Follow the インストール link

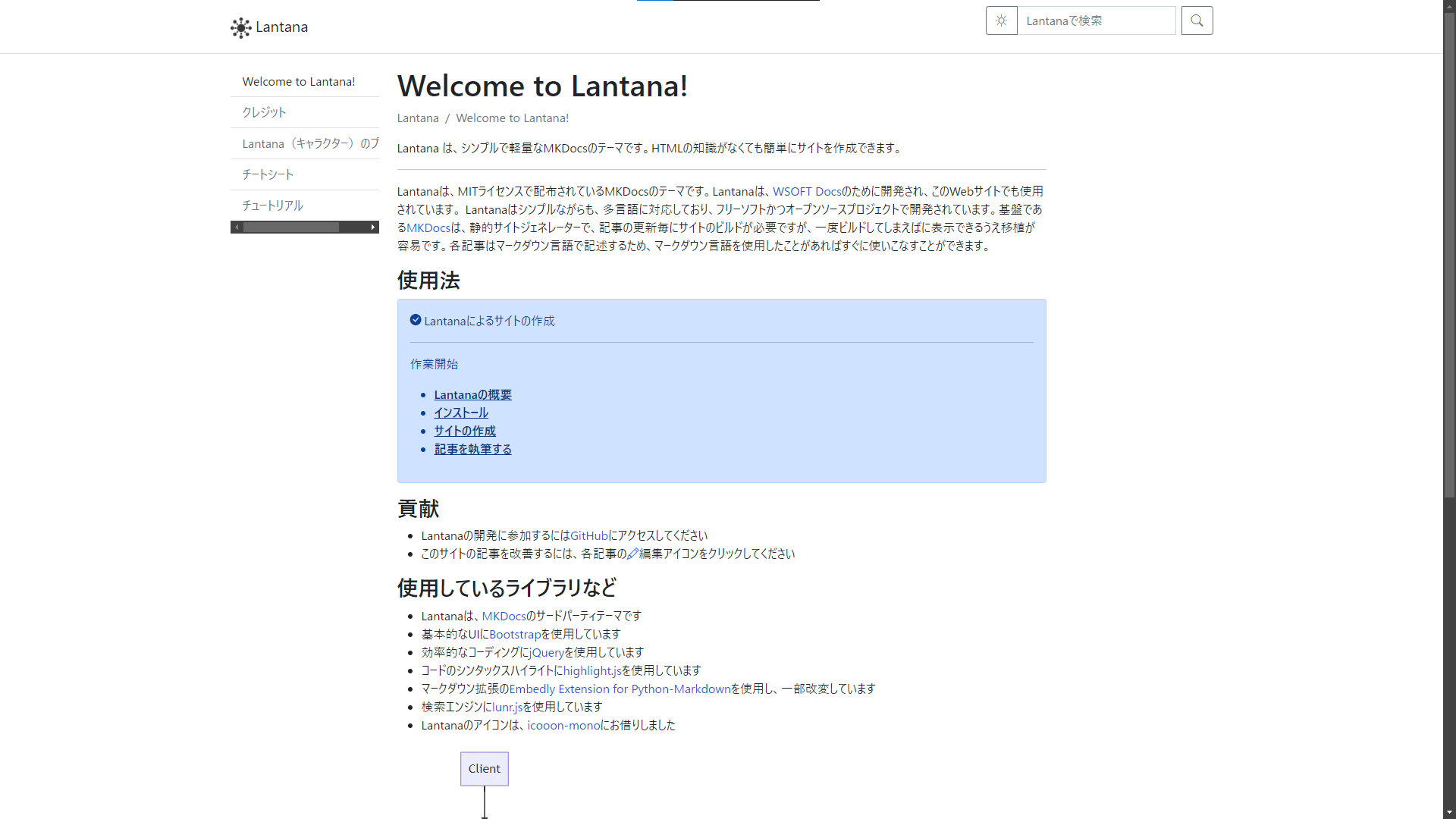pos(460,413)
